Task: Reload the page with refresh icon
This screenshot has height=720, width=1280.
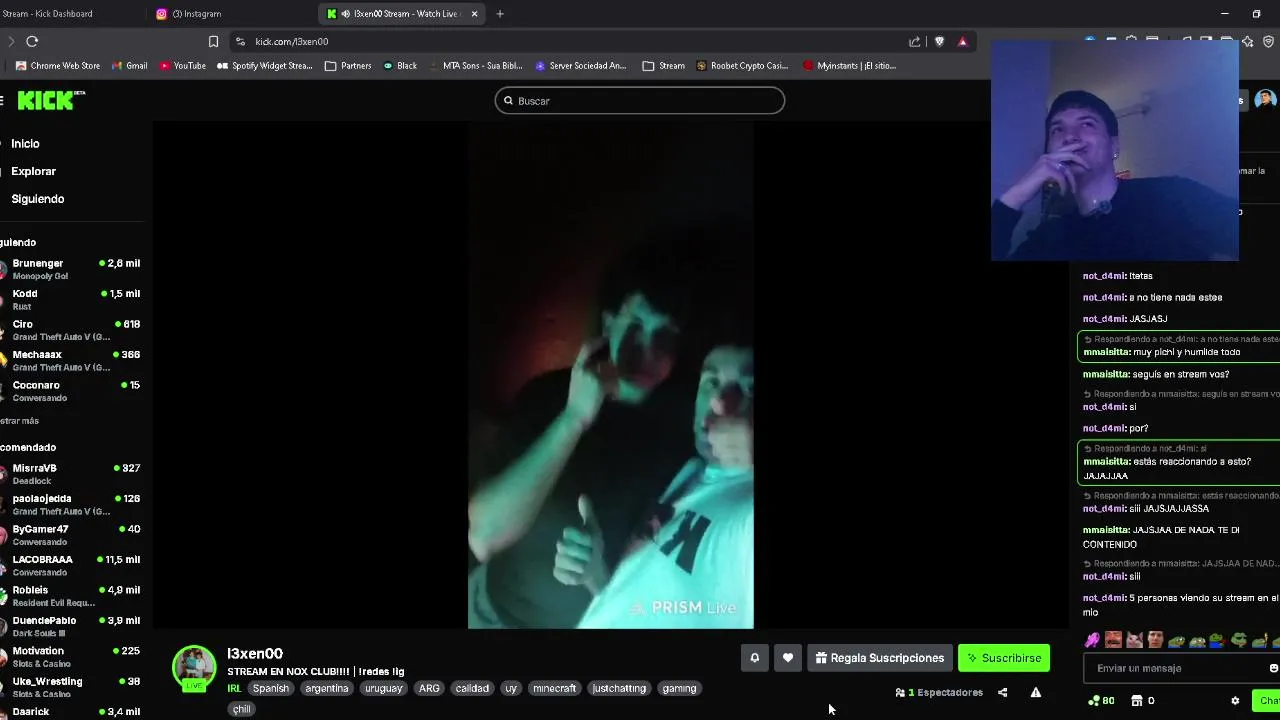Action: click(32, 41)
